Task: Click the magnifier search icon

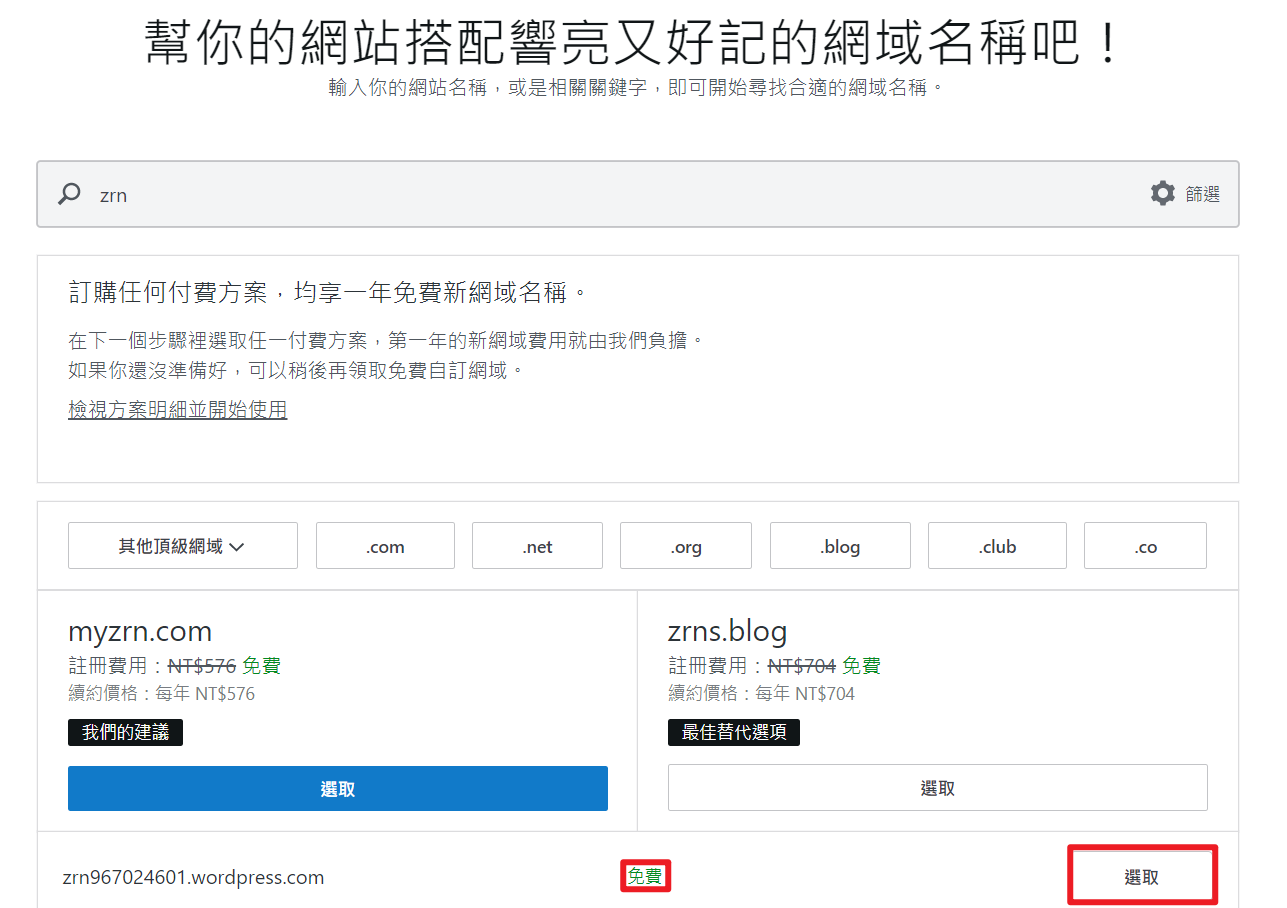Action: coord(69,194)
